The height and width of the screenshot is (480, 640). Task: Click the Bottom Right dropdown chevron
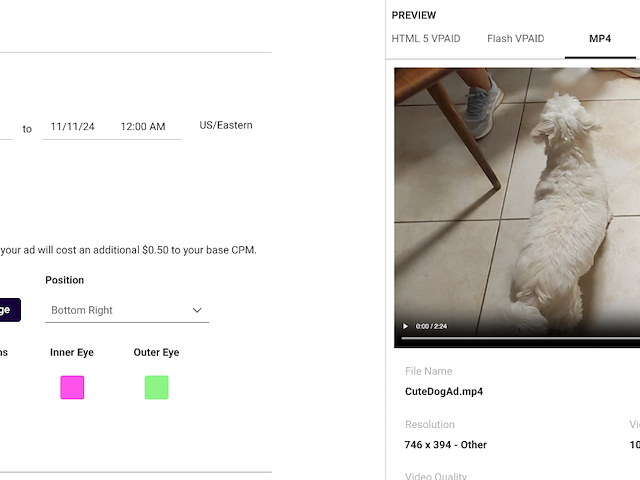197,310
